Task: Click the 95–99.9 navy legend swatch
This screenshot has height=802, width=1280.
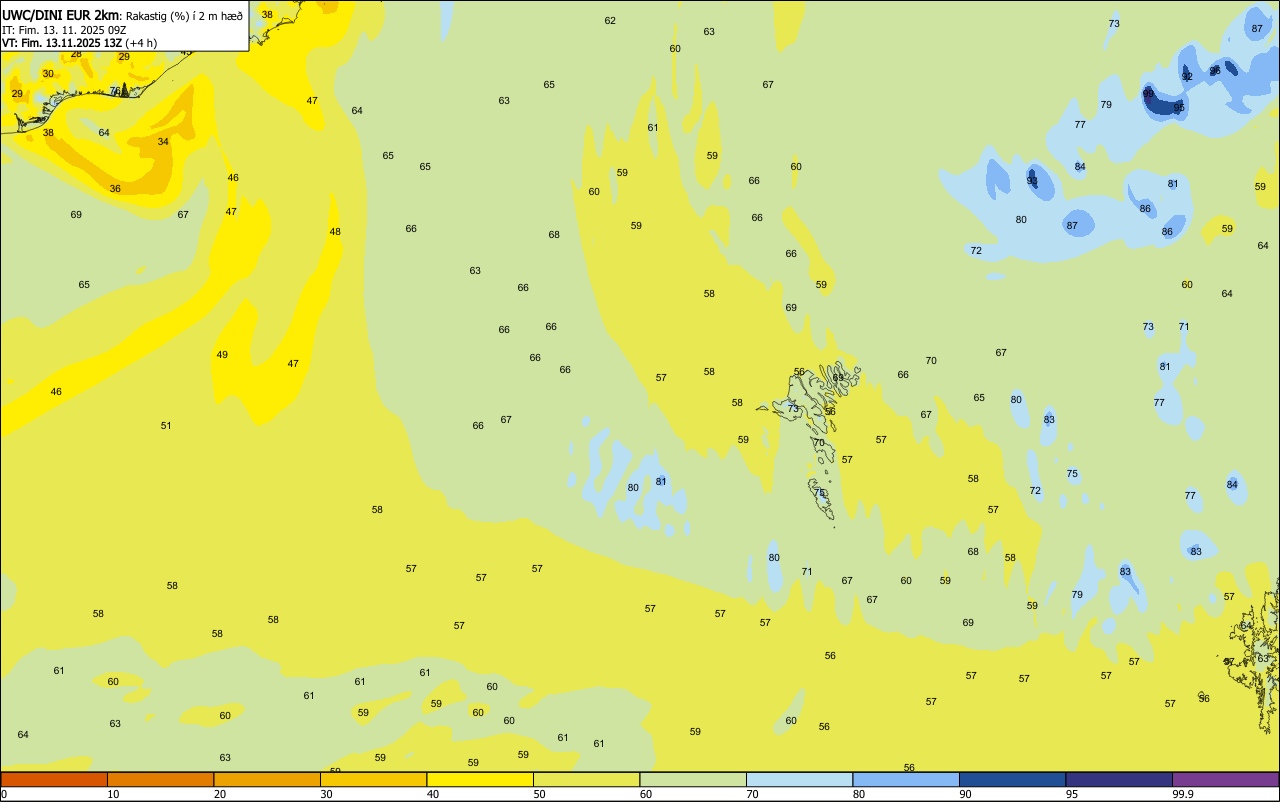Action: [x=1119, y=779]
